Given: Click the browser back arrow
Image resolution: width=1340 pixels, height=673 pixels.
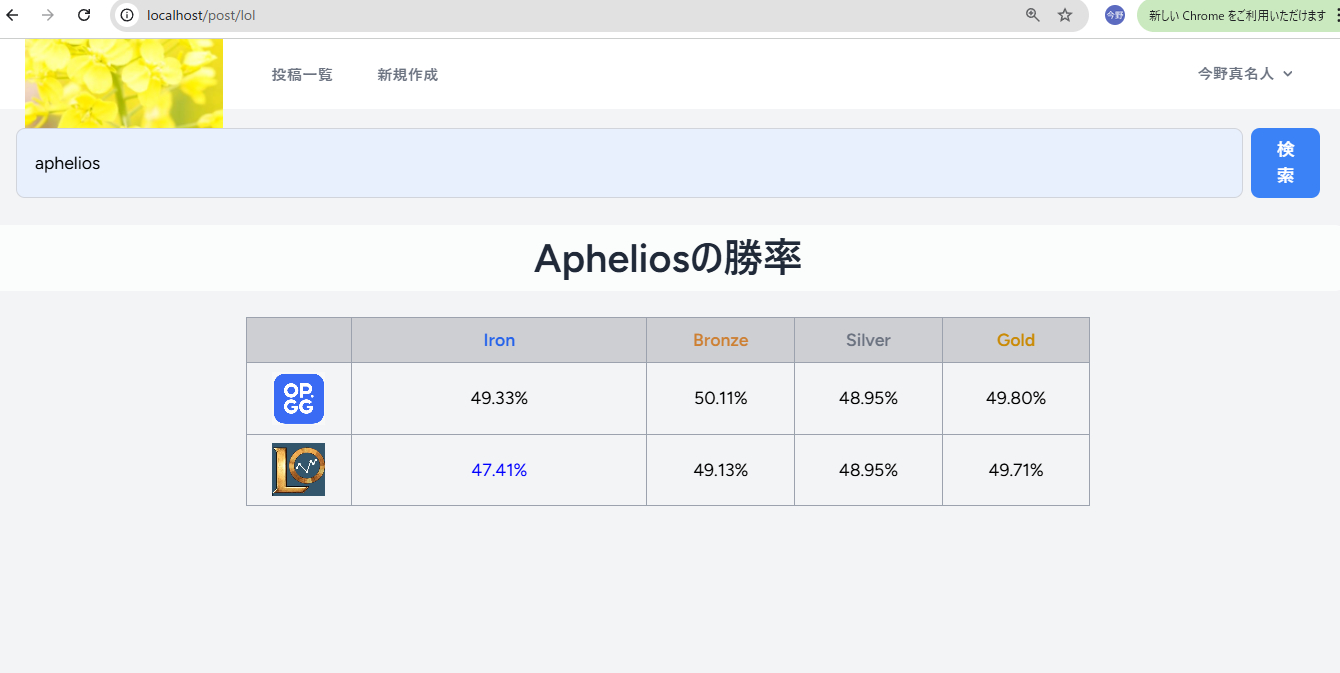Looking at the screenshot, I should click(x=13, y=15).
